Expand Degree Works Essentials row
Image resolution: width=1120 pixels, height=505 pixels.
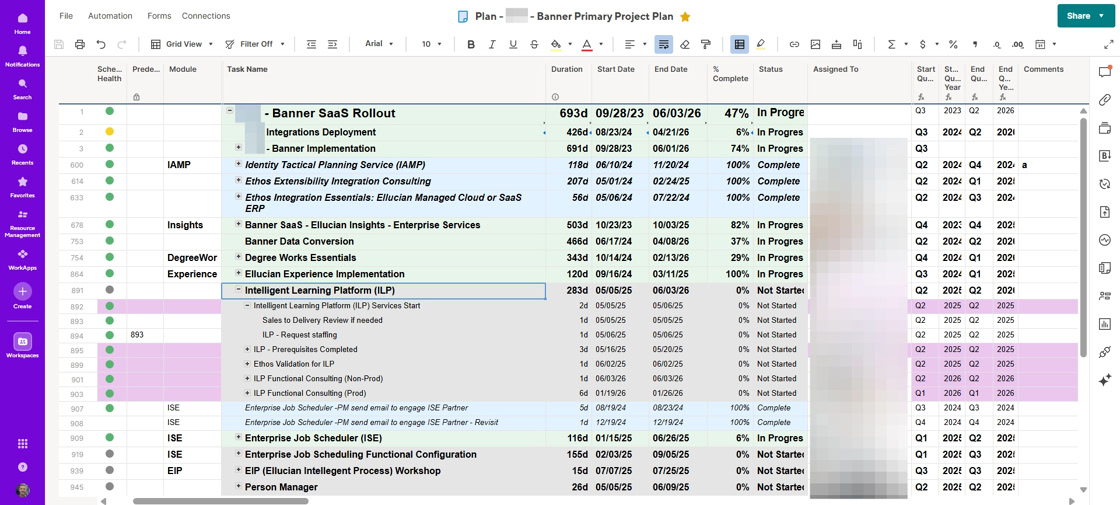pyautogui.click(x=239, y=257)
